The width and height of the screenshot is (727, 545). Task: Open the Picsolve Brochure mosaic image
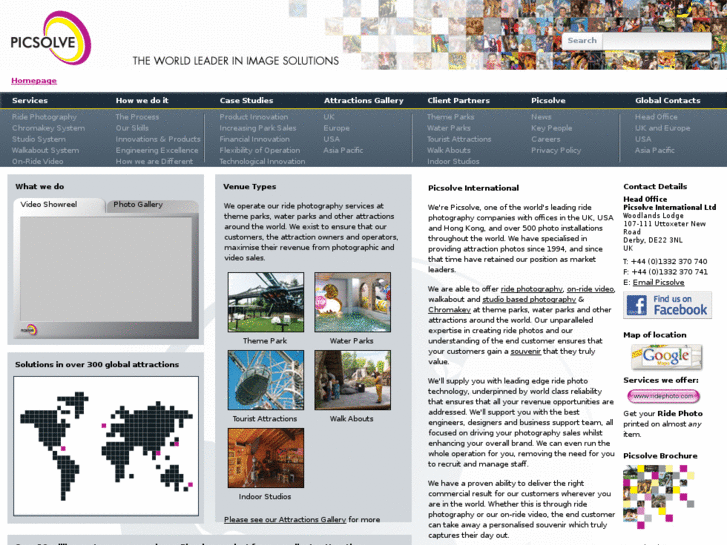659,497
